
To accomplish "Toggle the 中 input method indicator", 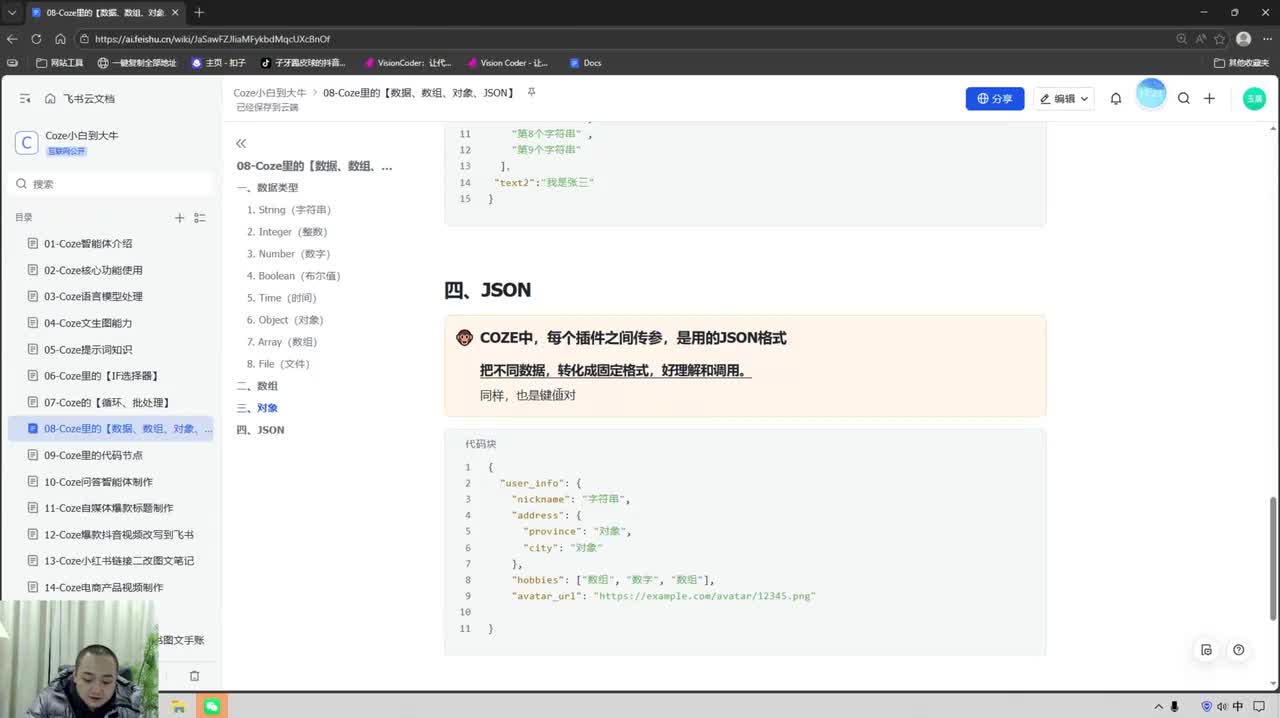I will 1237,706.
